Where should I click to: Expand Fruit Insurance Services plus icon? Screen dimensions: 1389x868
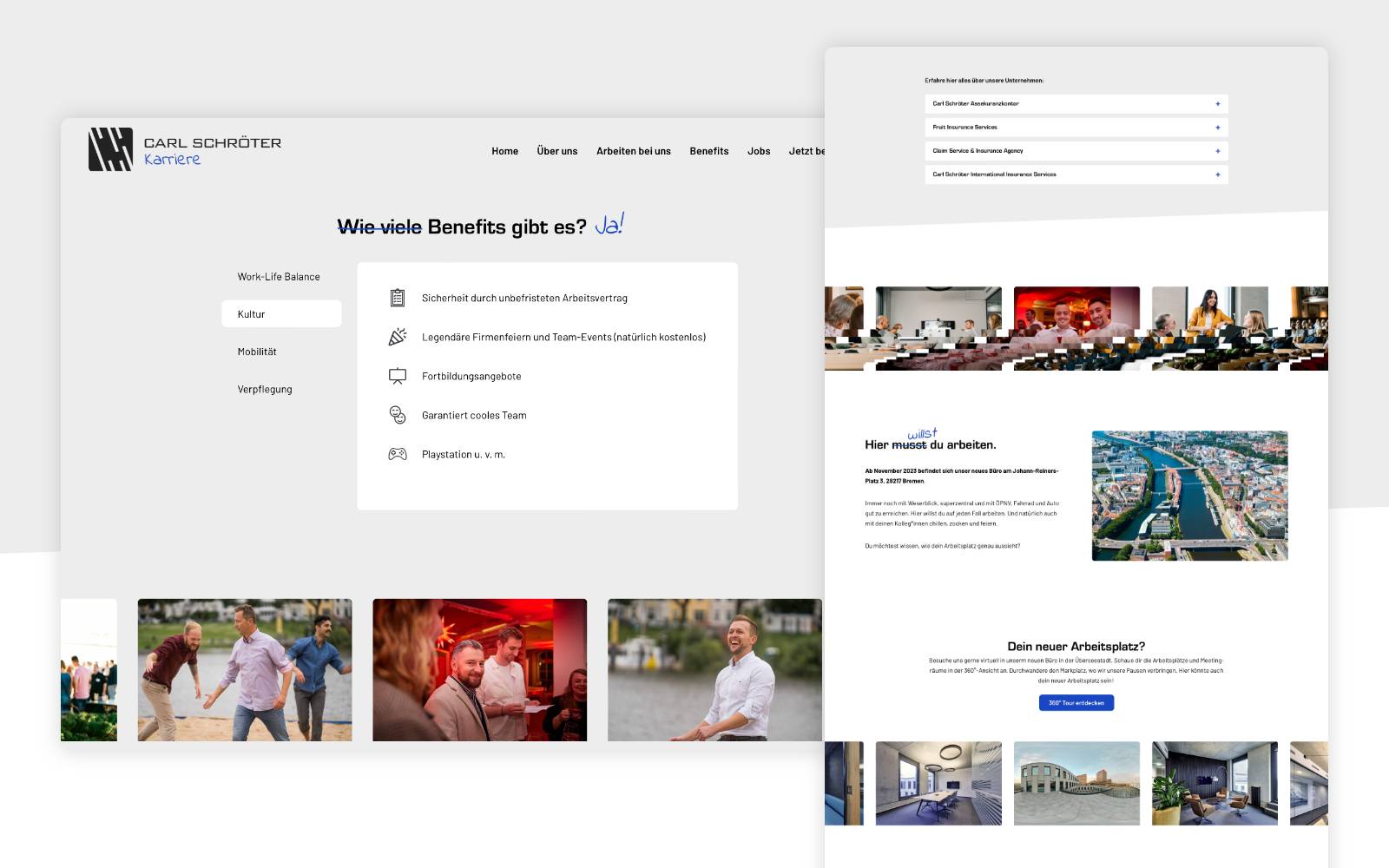(x=1217, y=128)
